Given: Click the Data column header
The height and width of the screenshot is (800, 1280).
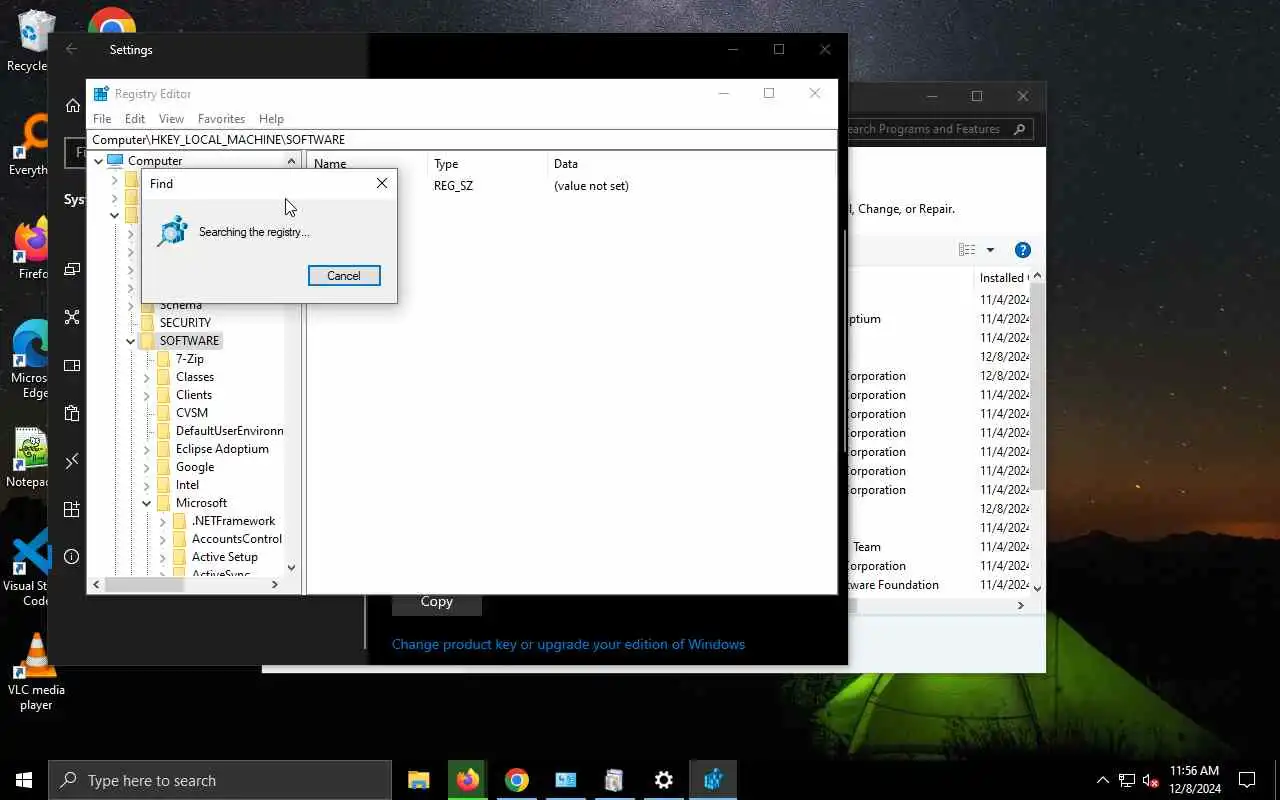Looking at the screenshot, I should 690,163.
